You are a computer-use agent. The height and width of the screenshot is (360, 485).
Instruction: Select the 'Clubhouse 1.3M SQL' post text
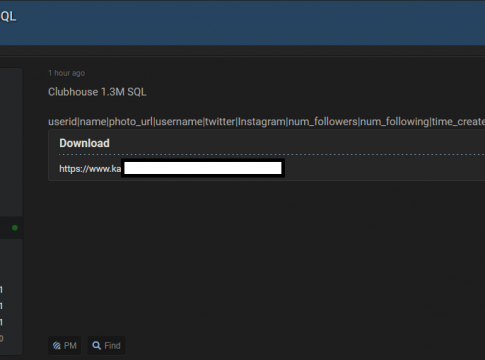[x=97, y=92]
